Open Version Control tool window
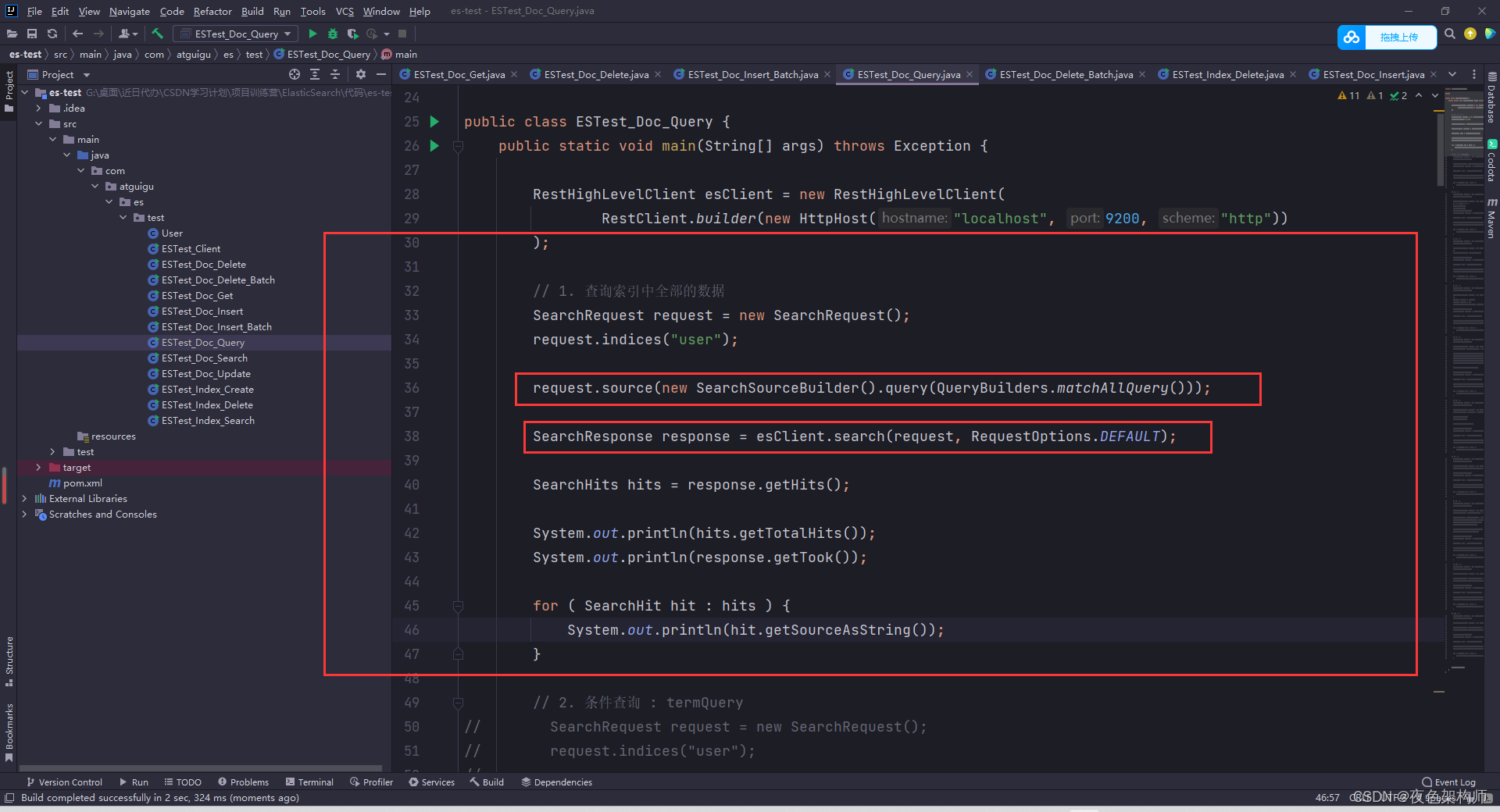This screenshot has width=1500, height=812. [64, 782]
